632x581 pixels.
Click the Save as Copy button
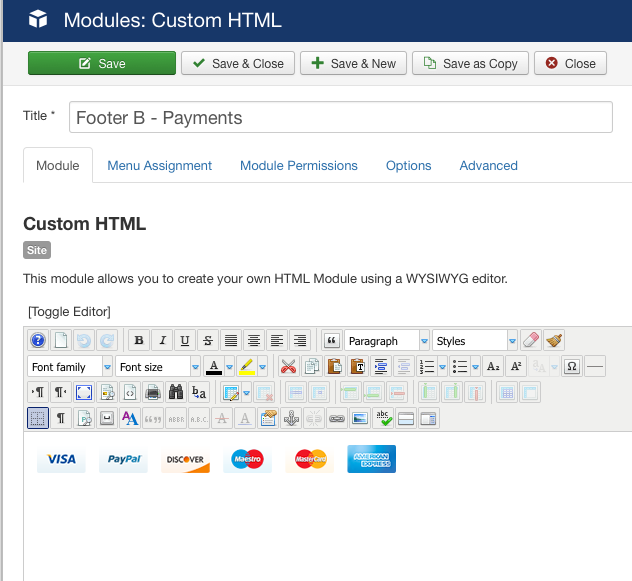tap(470, 63)
